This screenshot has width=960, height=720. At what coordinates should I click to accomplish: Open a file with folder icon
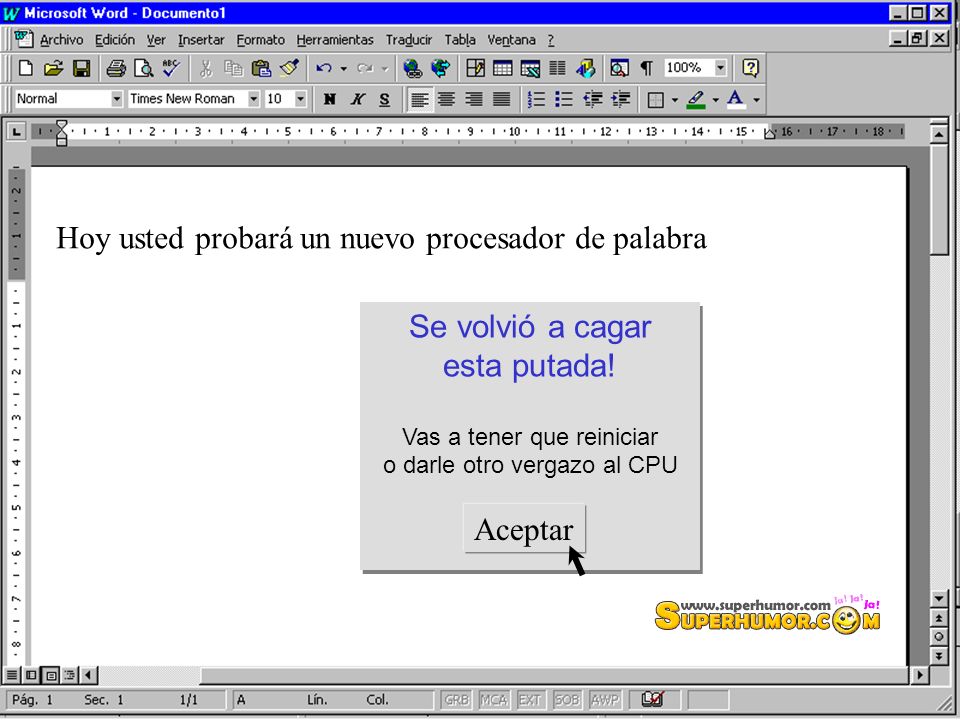[53, 68]
